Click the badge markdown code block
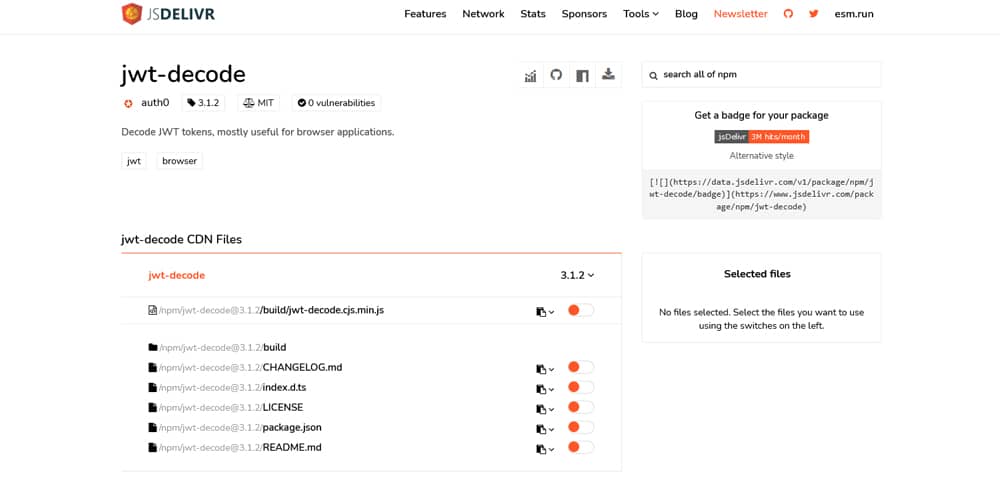The width and height of the screenshot is (1000, 500). [761, 195]
